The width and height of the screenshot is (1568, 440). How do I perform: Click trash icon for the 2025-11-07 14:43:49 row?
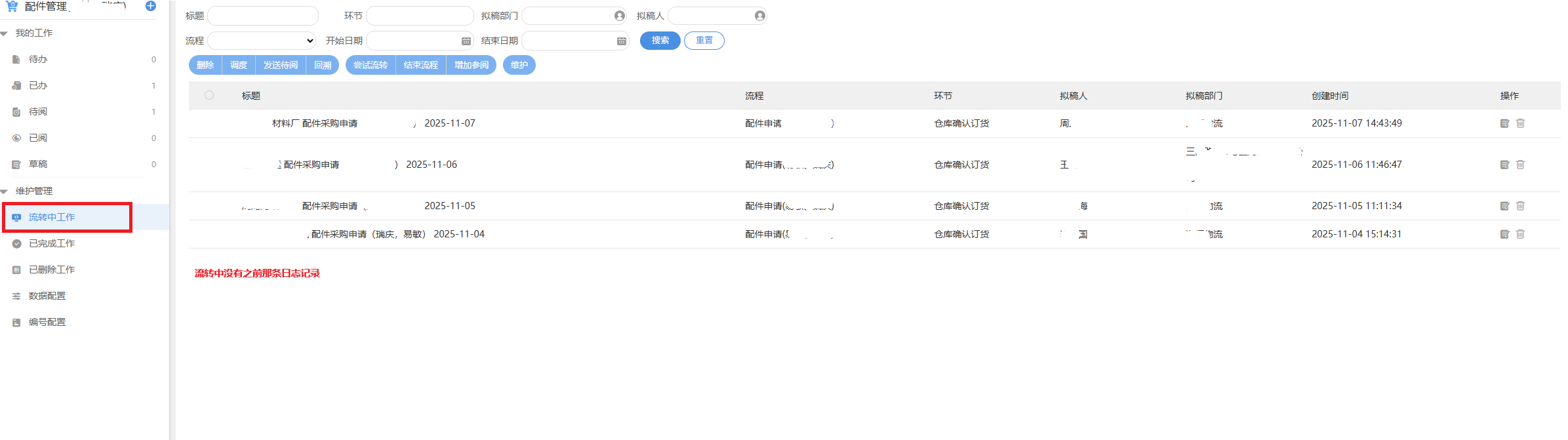[x=1520, y=123]
